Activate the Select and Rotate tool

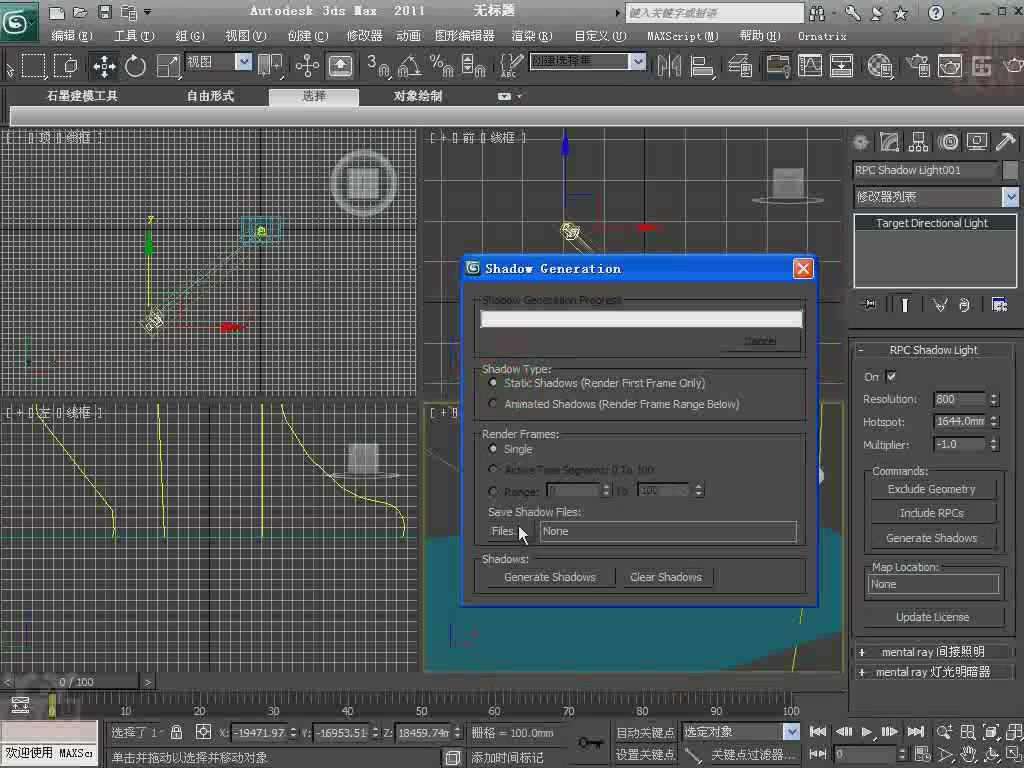click(x=135, y=65)
